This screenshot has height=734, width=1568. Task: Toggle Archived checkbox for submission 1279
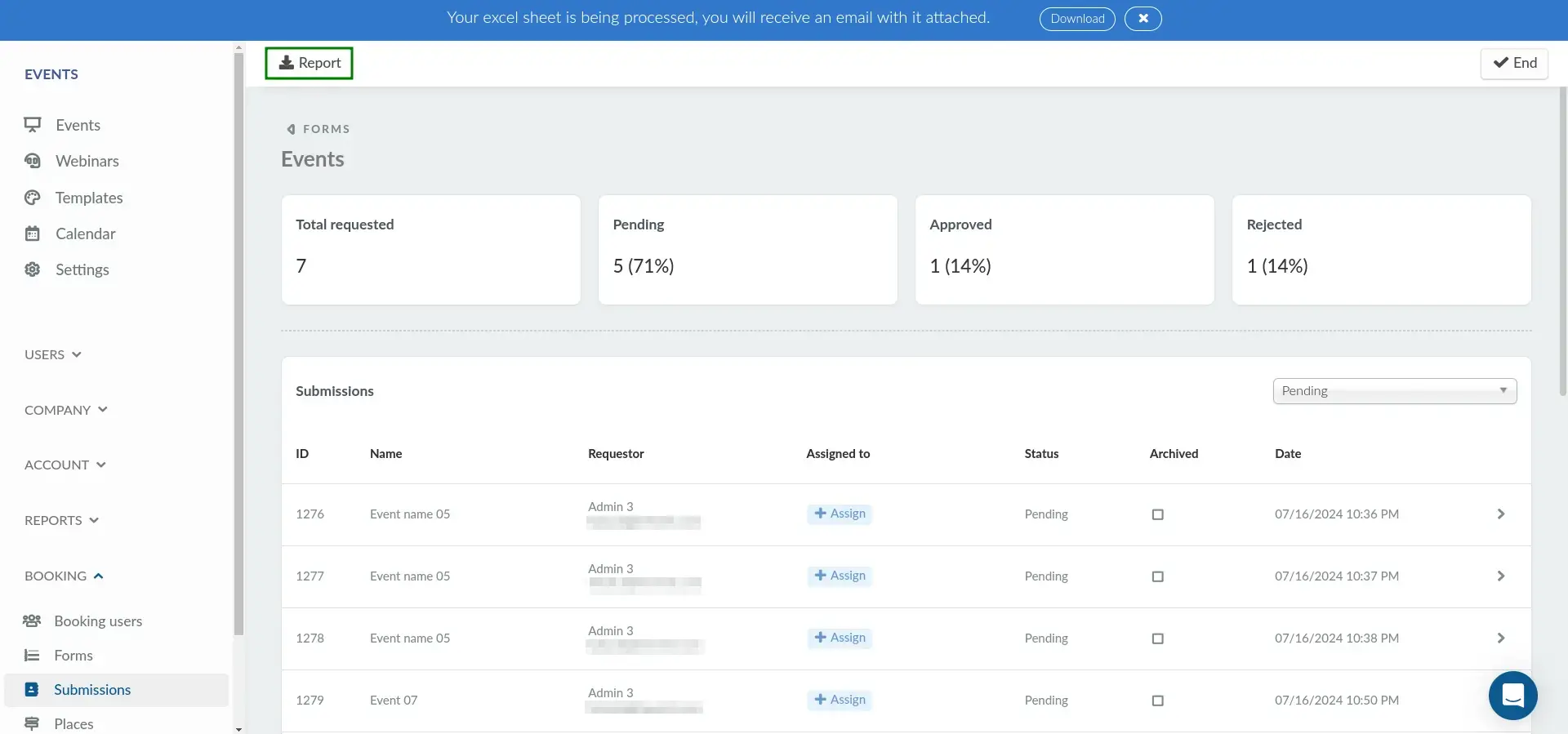click(x=1157, y=701)
